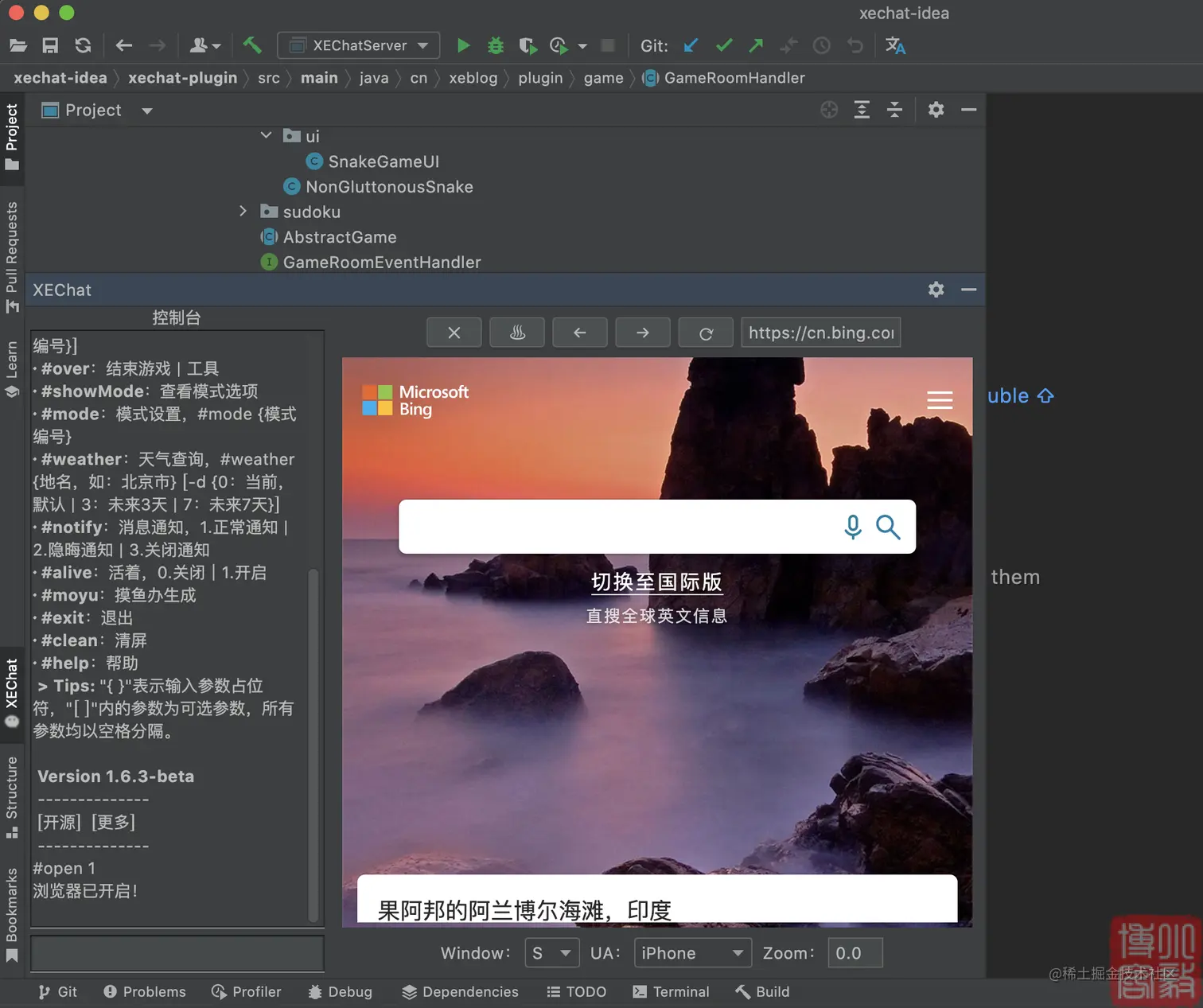Click the browser home hot-spring button

(x=517, y=333)
